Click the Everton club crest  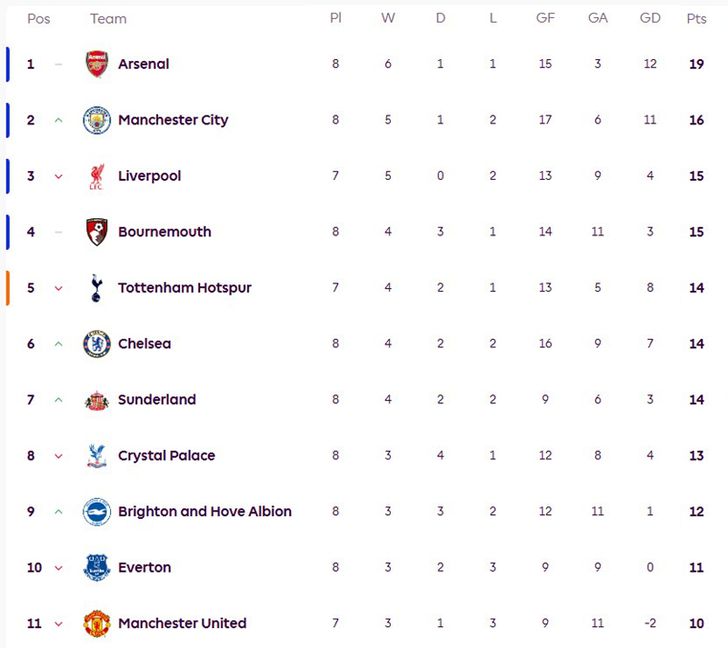(97, 568)
